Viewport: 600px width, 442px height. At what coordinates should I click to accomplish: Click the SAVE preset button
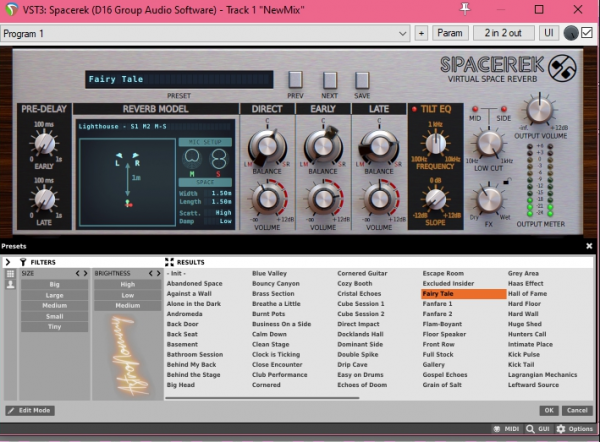coord(362,80)
